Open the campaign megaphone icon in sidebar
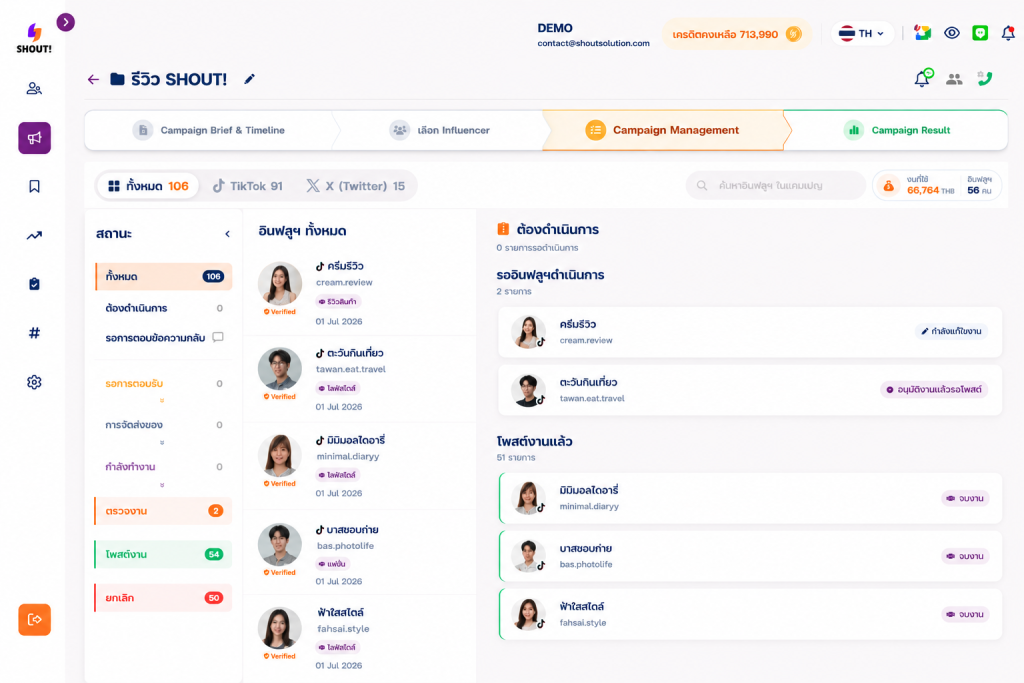Viewport: 1024px width, 683px height. [x=34, y=138]
